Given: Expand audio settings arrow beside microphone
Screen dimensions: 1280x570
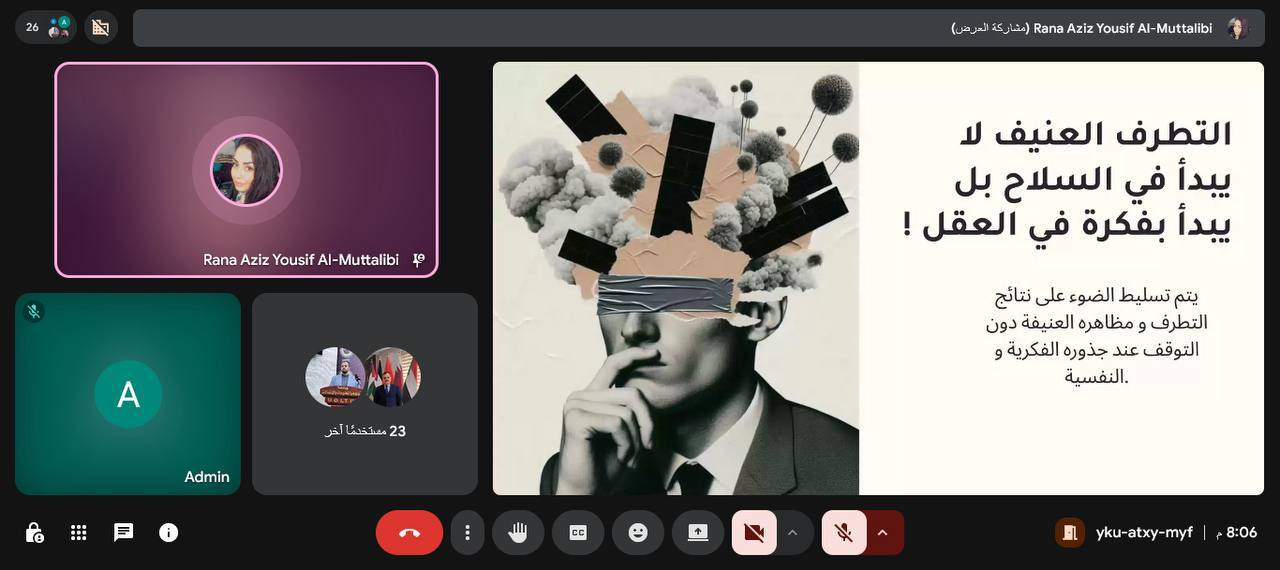Looking at the screenshot, I should pos(883,532).
